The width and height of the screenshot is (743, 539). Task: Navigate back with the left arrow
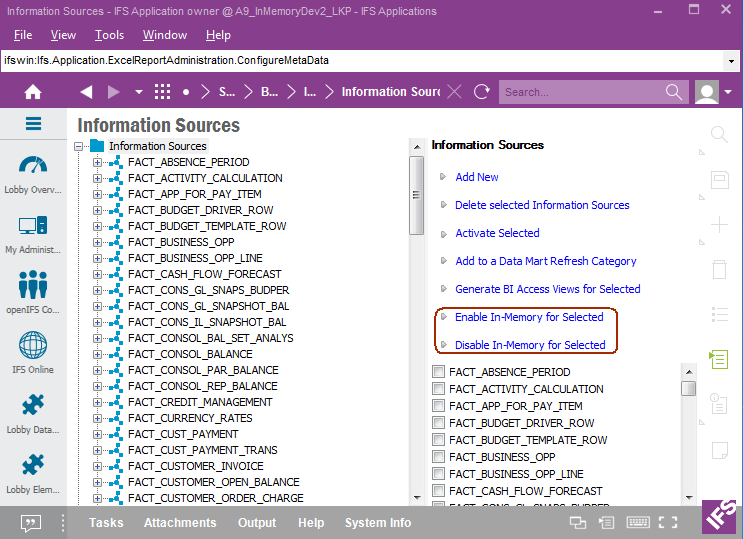(x=86, y=92)
